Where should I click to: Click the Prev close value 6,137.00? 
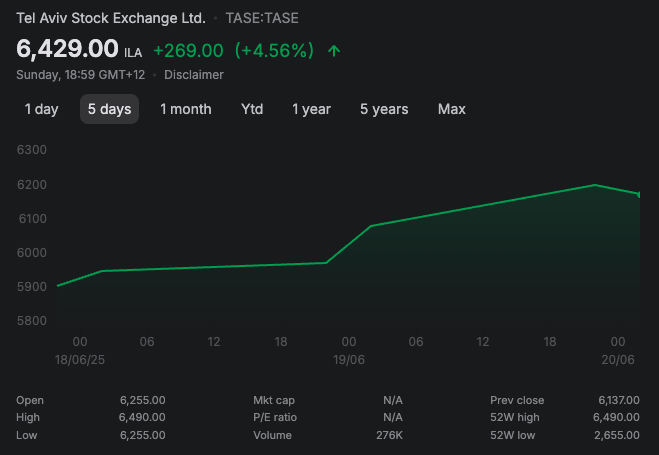[x=619, y=400]
